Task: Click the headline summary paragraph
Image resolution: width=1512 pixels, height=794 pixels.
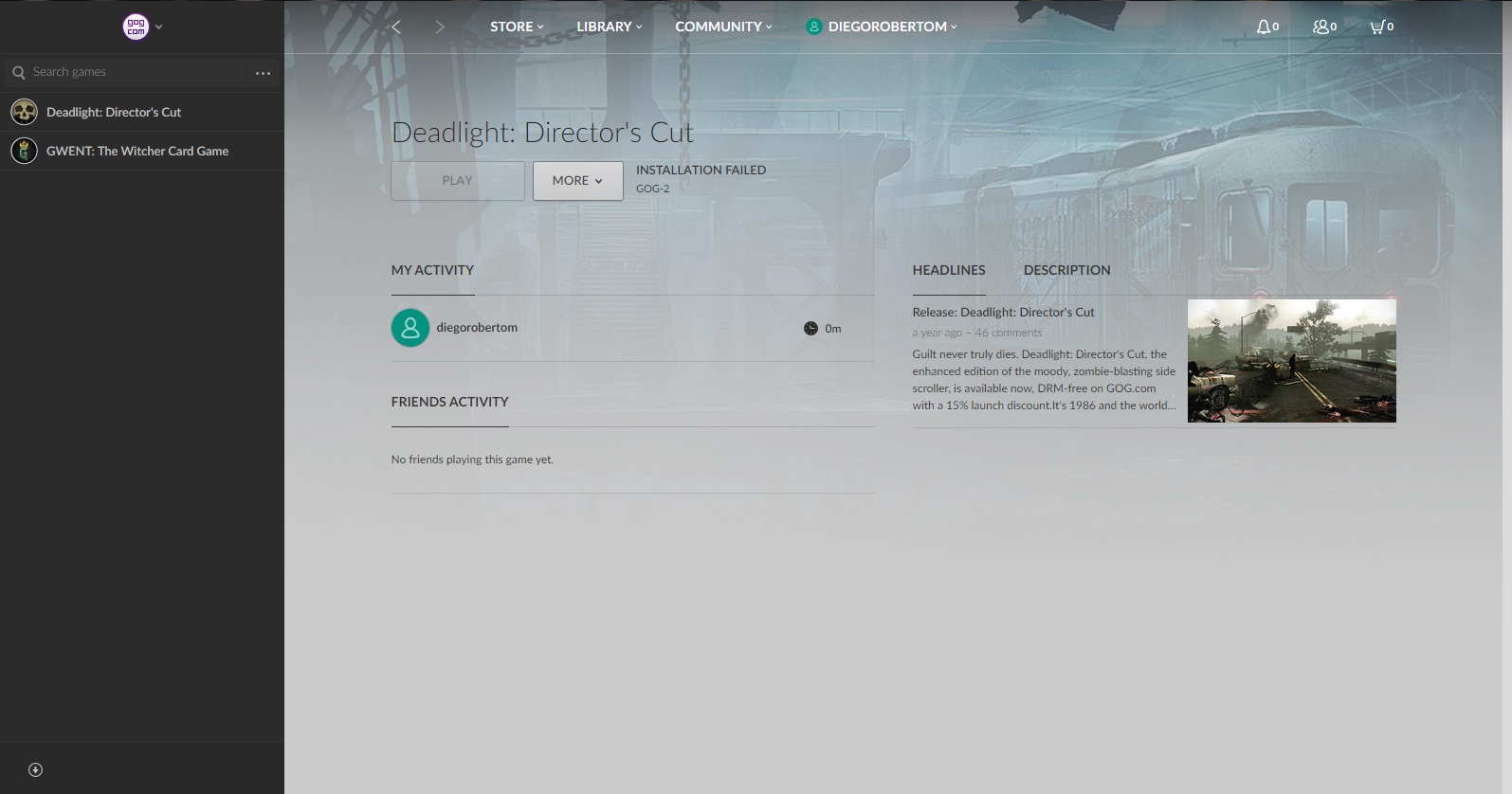Action: [1044, 380]
